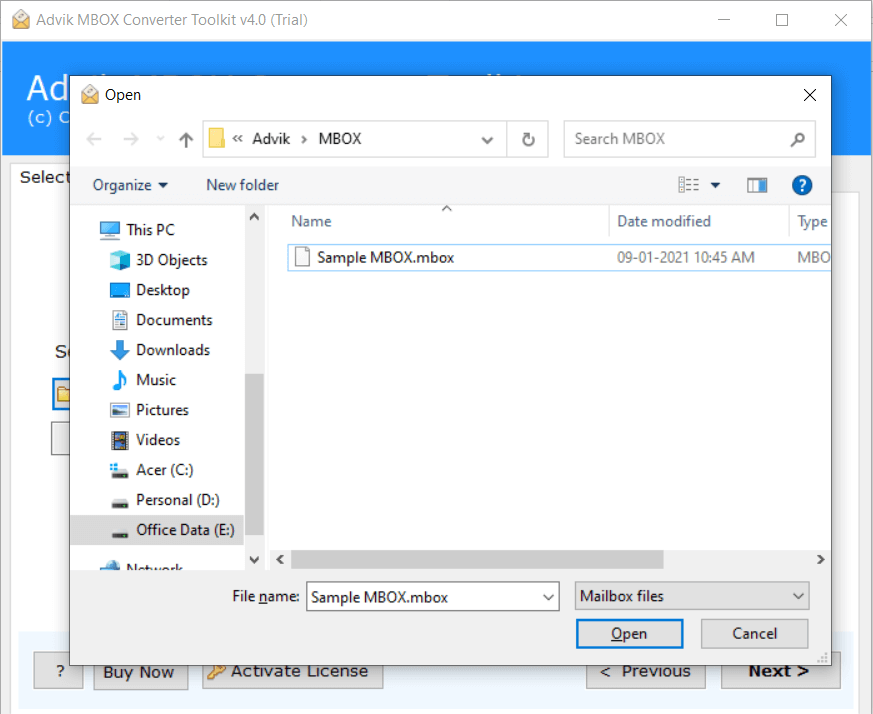Sort by Type column header
The height and width of the screenshot is (714, 873).
point(812,221)
